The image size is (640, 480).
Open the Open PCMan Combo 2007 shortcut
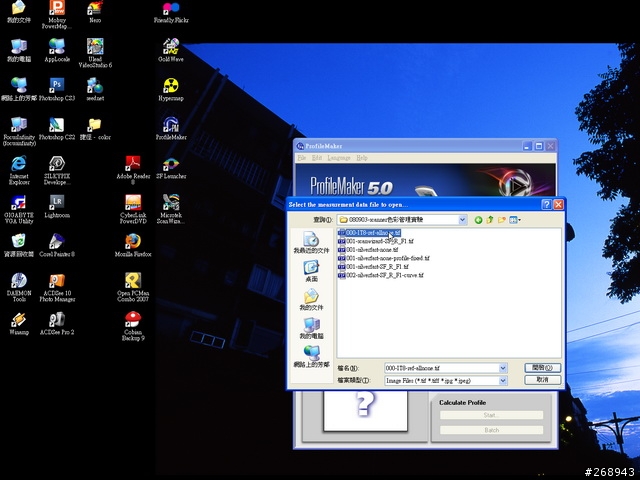(133, 287)
